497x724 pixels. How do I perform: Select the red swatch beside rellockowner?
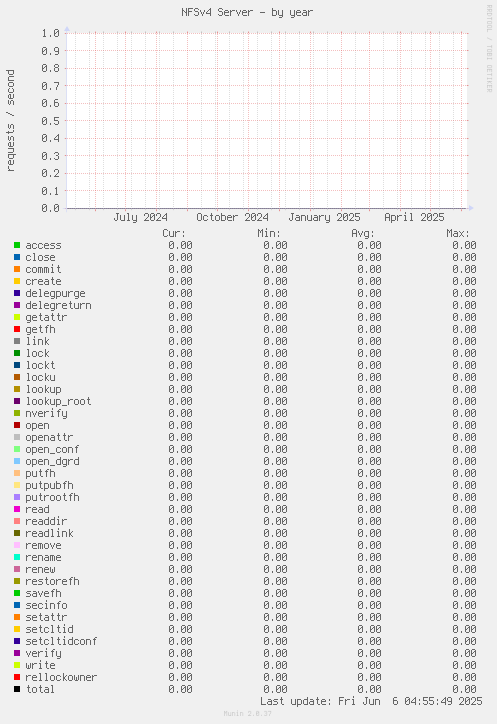17,677
